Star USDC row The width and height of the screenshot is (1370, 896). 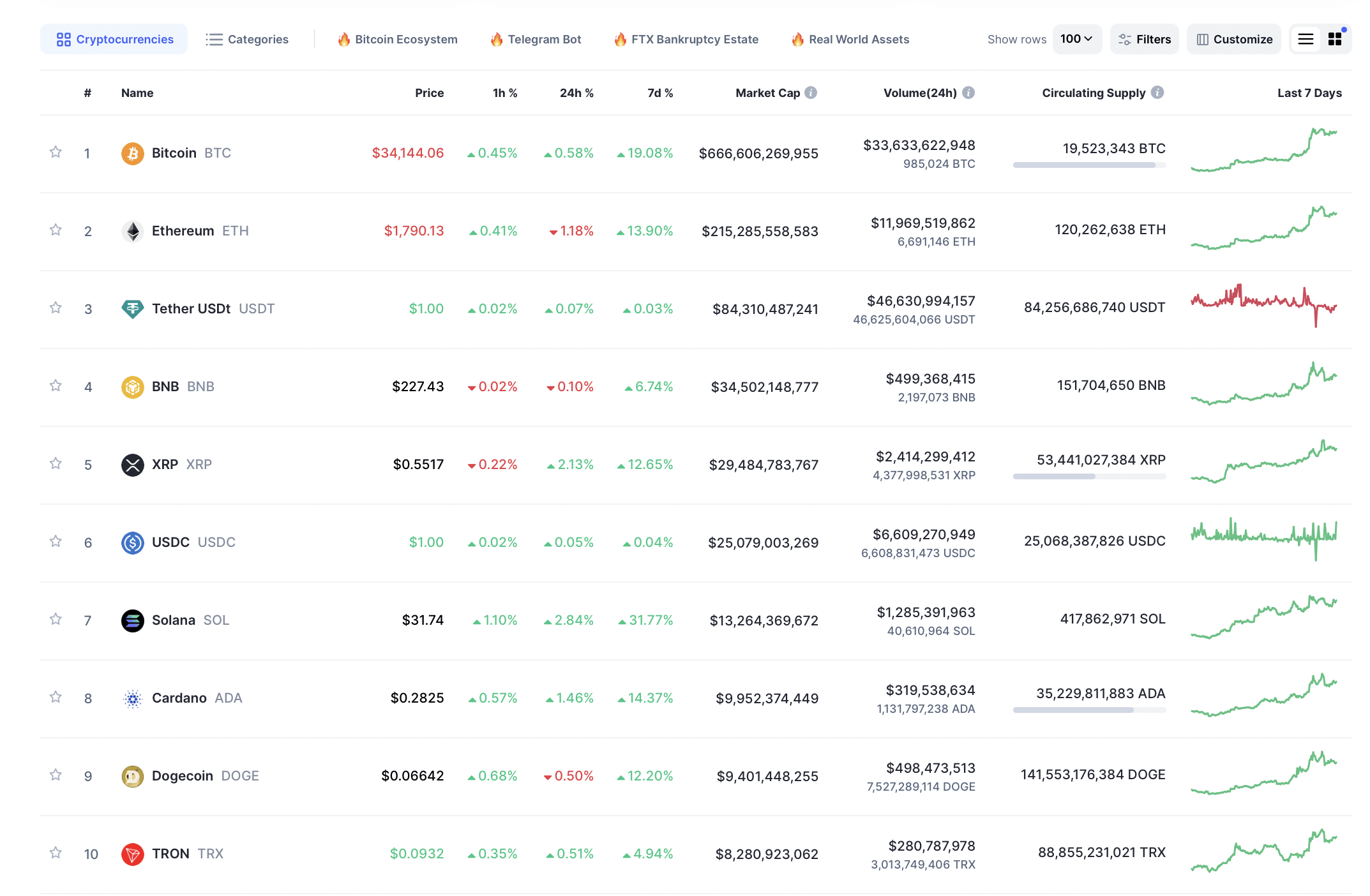pyautogui.click(x=56, y=541)
